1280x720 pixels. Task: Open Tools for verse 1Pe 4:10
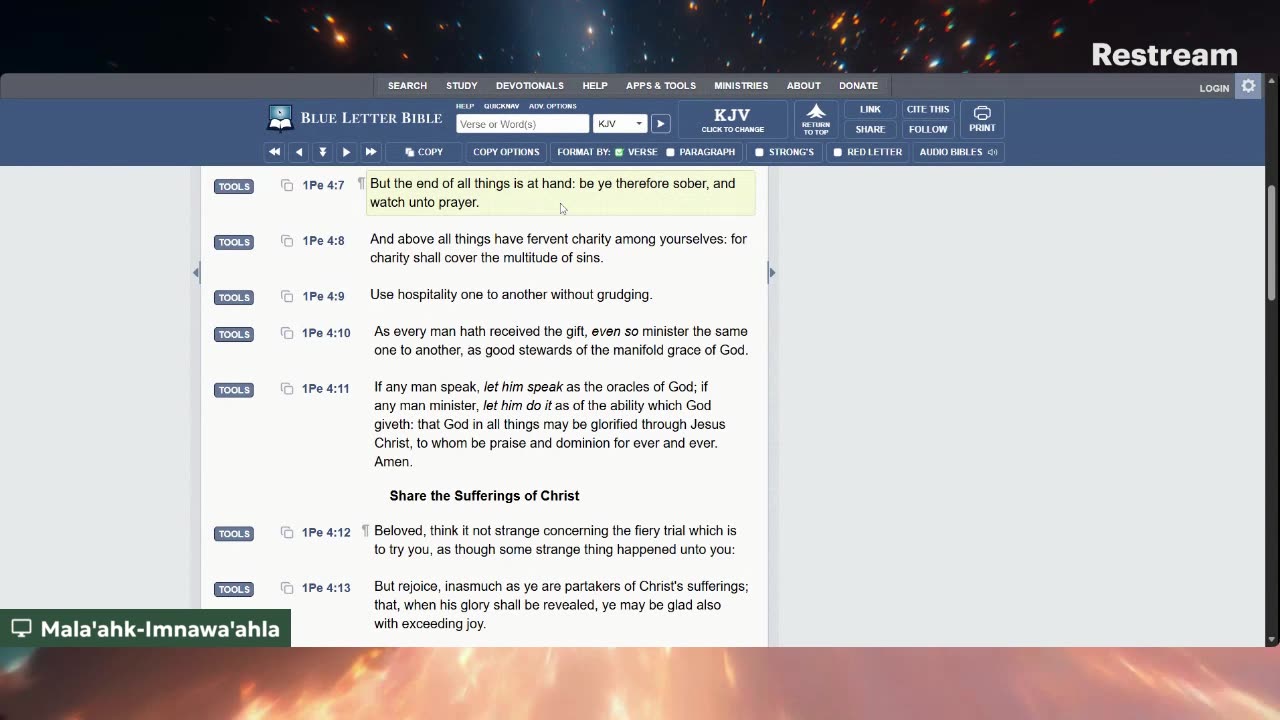(234, 334)
